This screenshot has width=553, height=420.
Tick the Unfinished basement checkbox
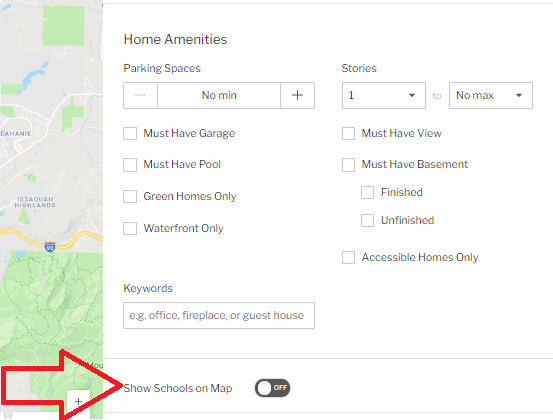point(367,220)
